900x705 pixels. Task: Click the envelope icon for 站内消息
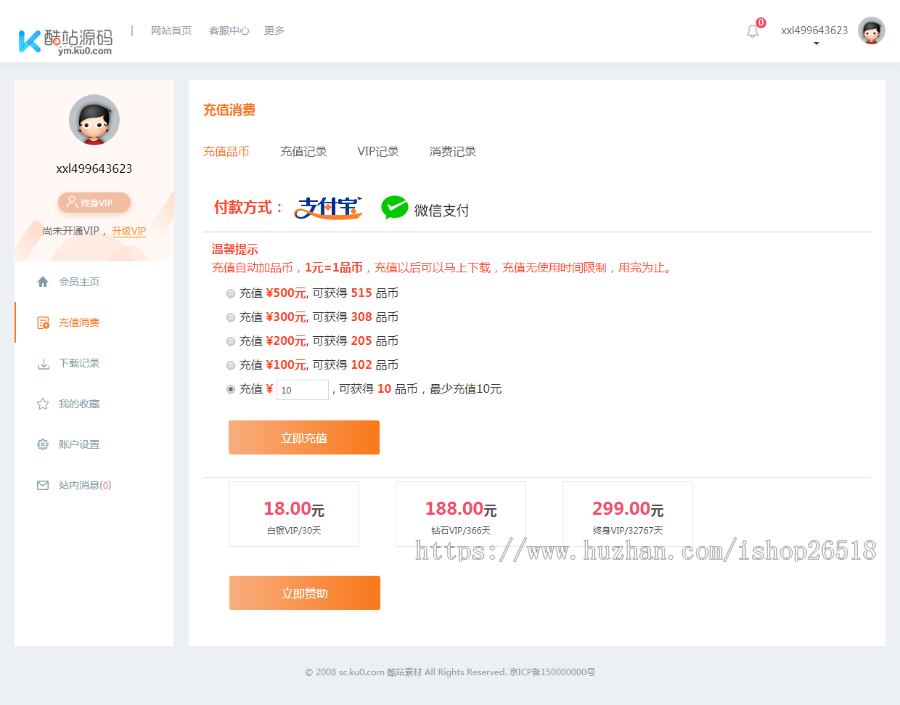coord(42,486)
